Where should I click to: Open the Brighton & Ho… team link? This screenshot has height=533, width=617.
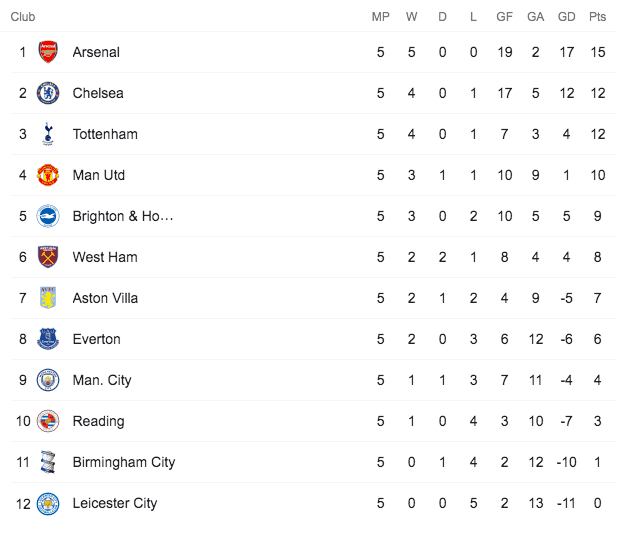[123, 216]
